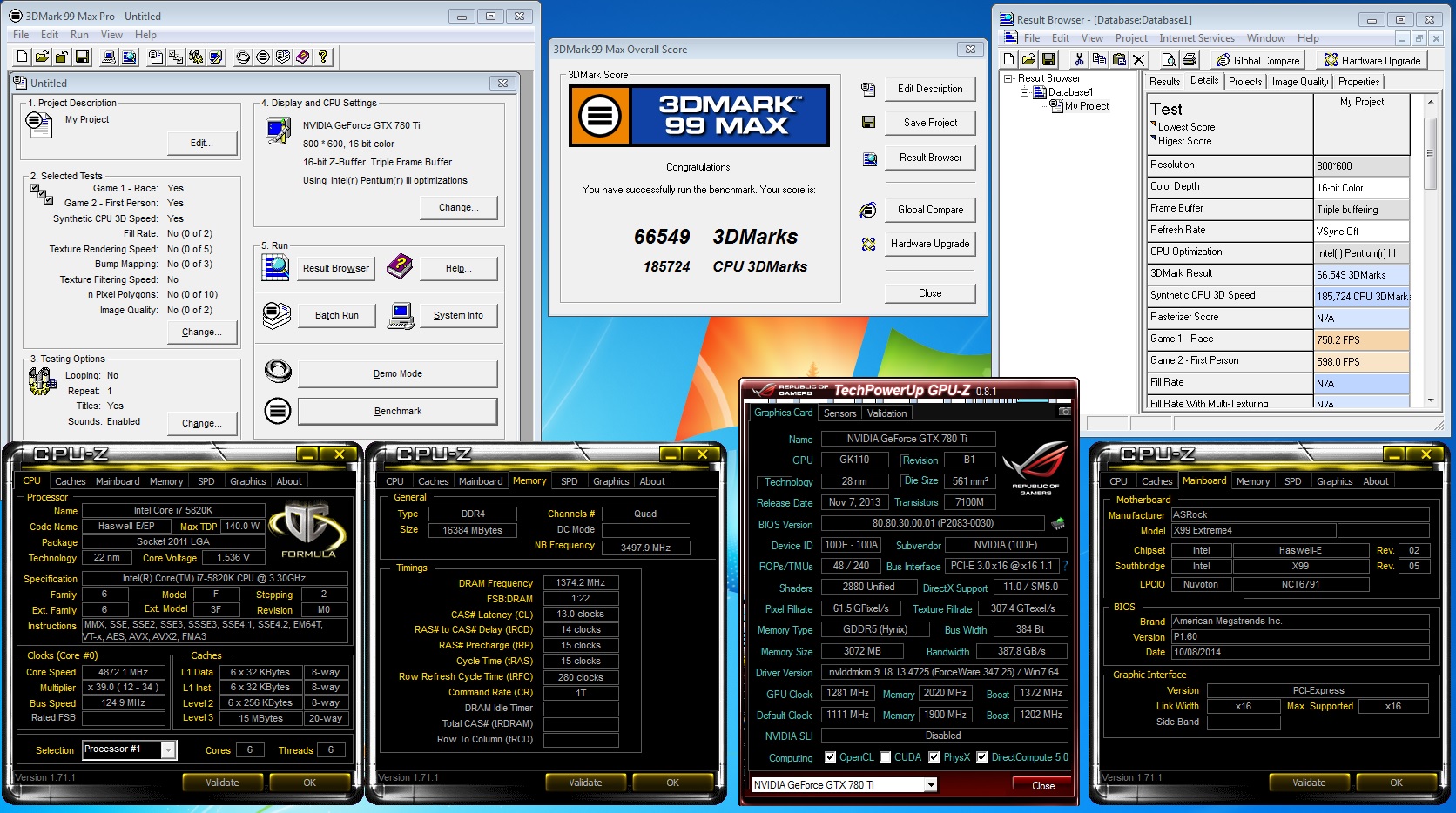Click Save floppy icon in 3DMark toolbar
This screenshot has width=1456, height=813.
(x=82, y=57)
